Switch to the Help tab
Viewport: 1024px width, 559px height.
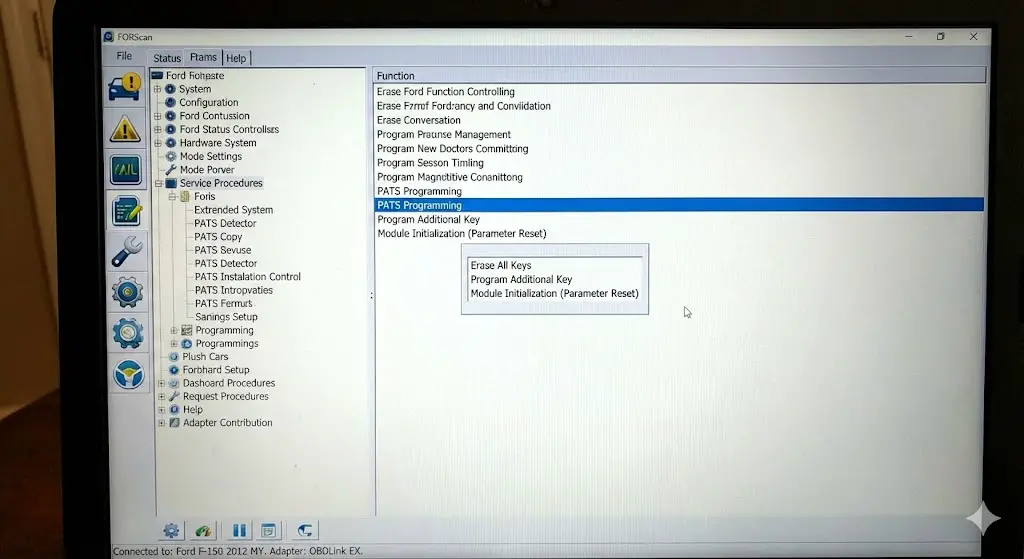pyautogui.click(x=236, y=58)
